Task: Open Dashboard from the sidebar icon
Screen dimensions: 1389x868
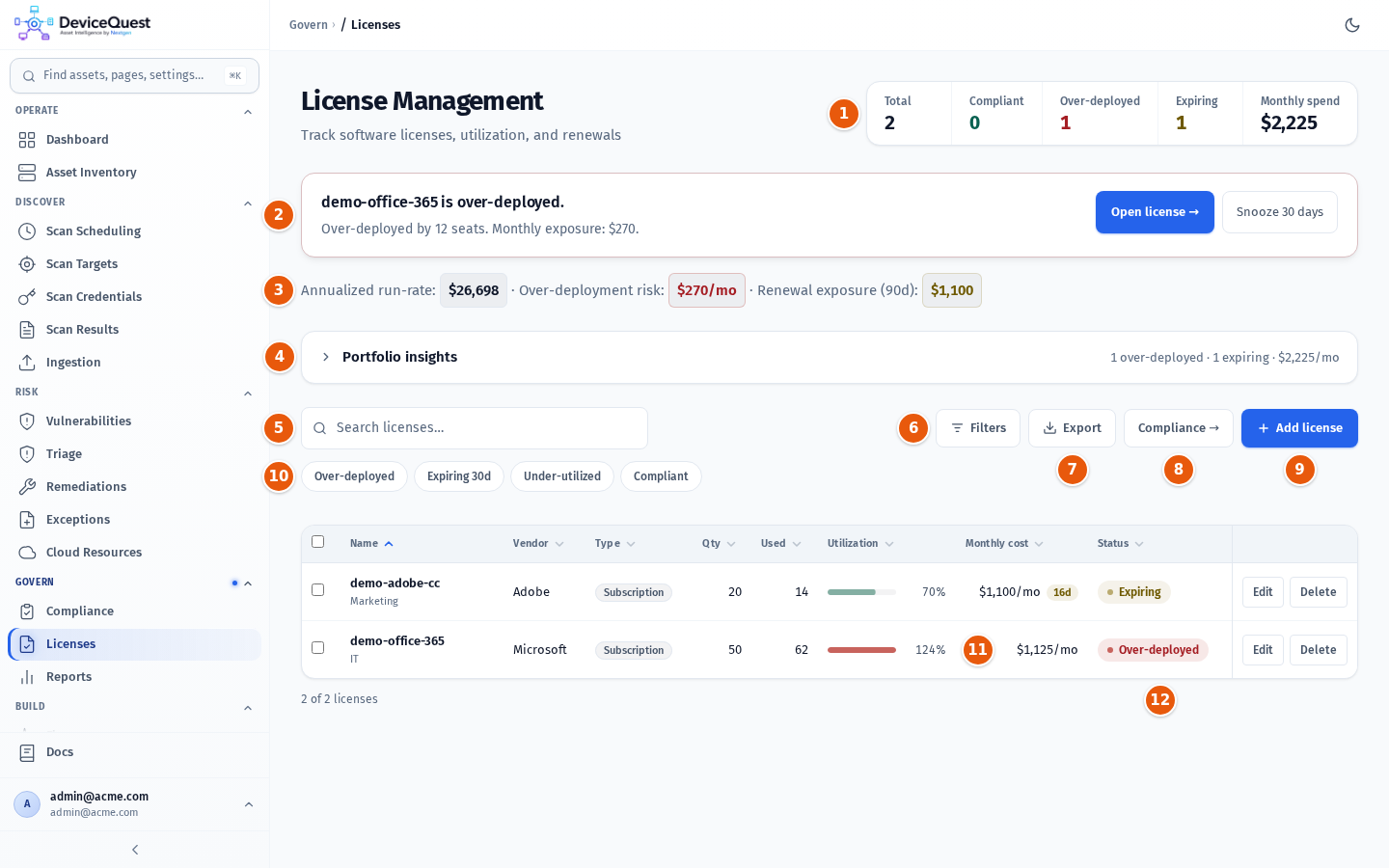Action: [x=27, y=140]
